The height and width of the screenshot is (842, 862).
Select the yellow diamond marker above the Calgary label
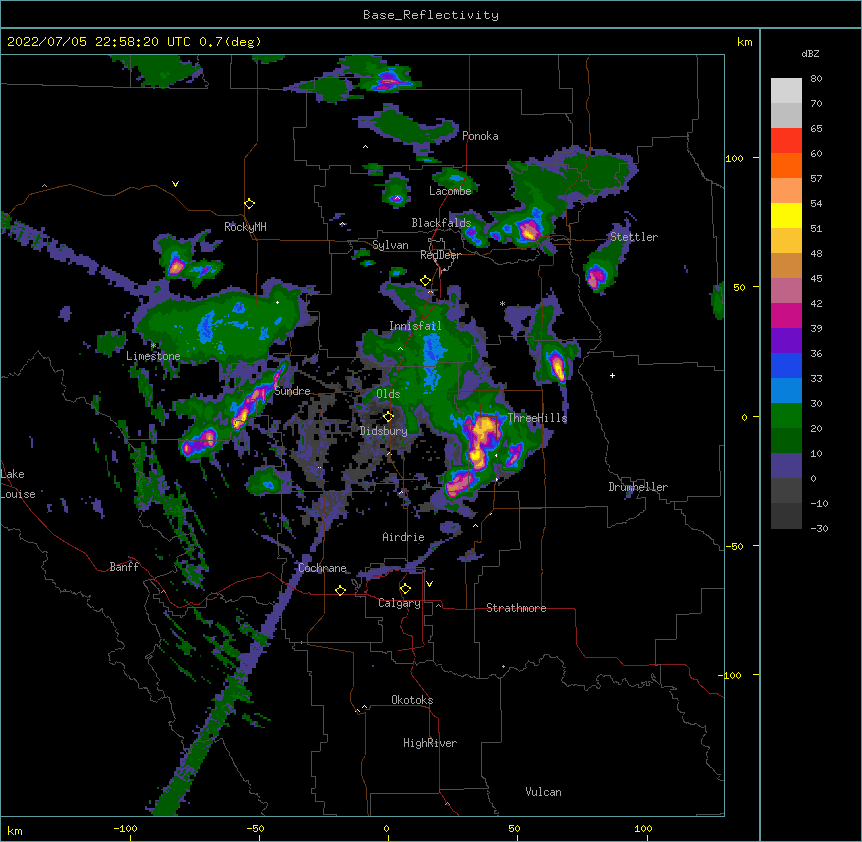tap(405, 589)
